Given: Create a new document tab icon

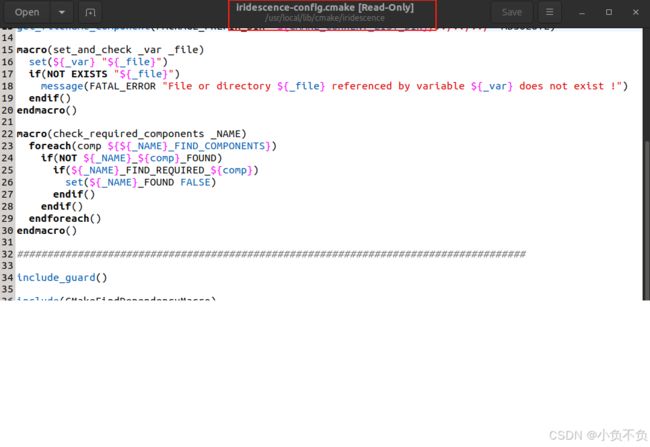Looking at the screenshot, I should [90, 12].
